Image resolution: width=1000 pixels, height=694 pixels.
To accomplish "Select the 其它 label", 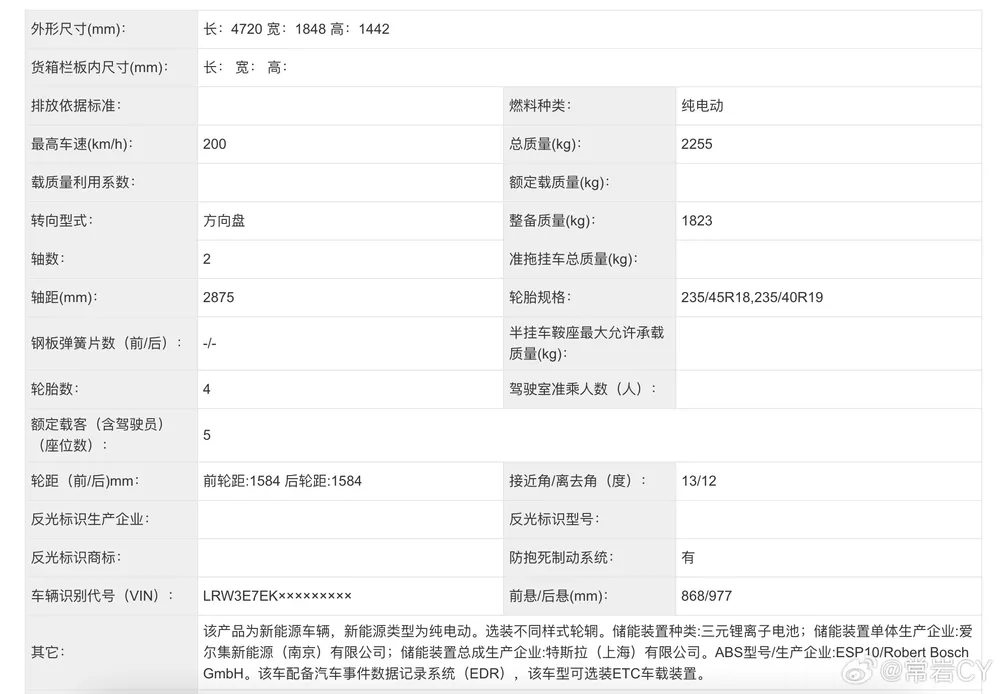I will pos(48,652).
